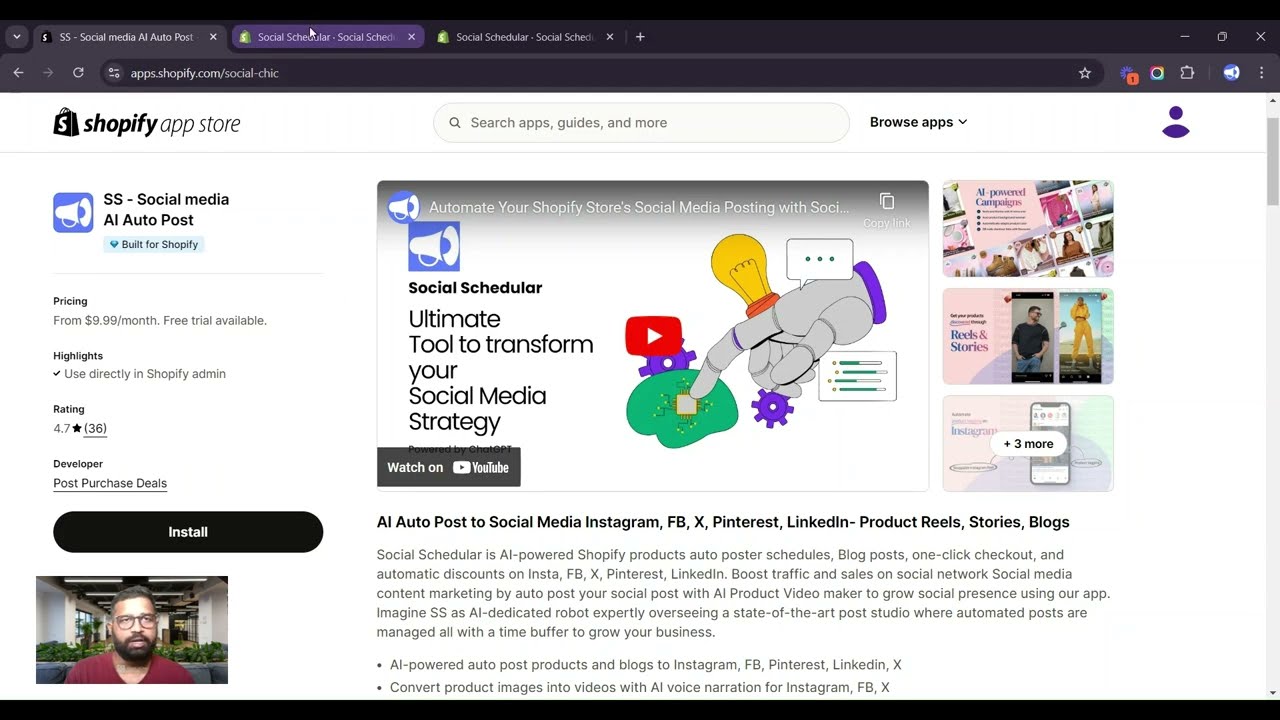
Task: Open the video title link at top
Action: (x=639, y=208)
